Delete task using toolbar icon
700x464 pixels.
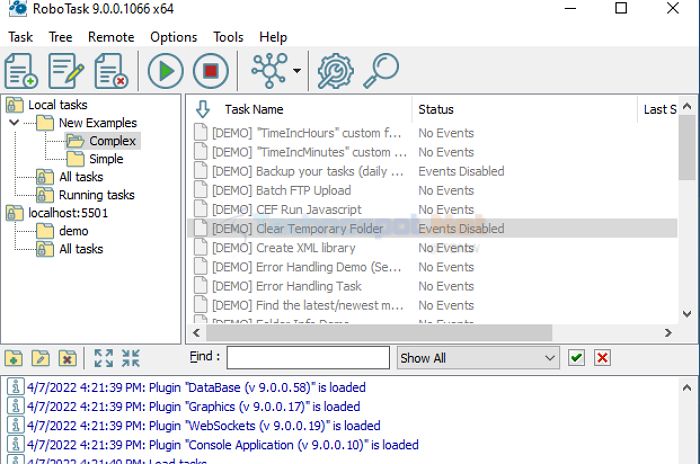pos(111,71)
